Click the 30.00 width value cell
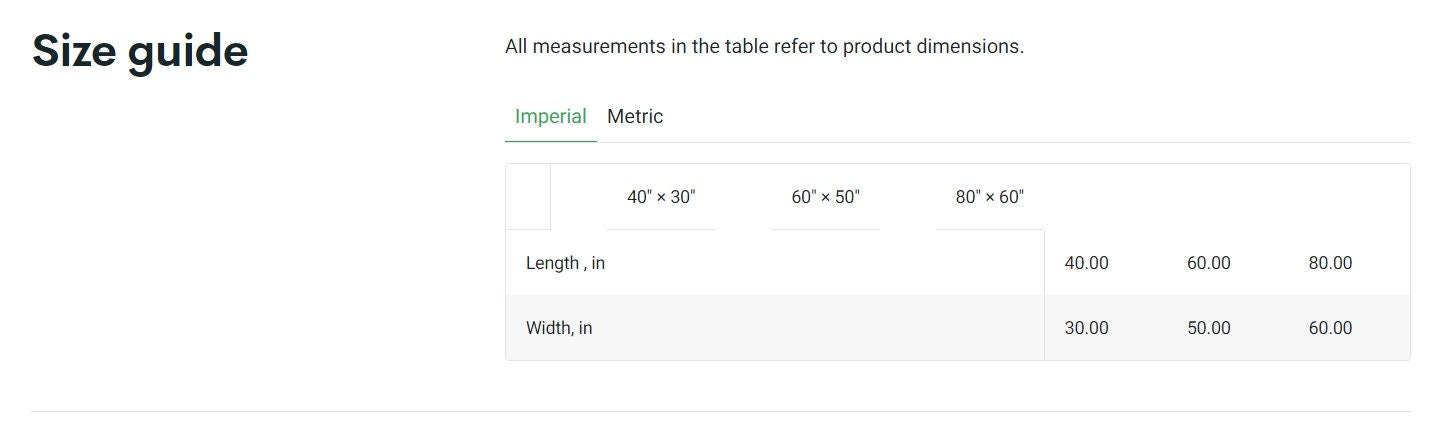Screen dimensions: 1435x443 point(1087,328)
